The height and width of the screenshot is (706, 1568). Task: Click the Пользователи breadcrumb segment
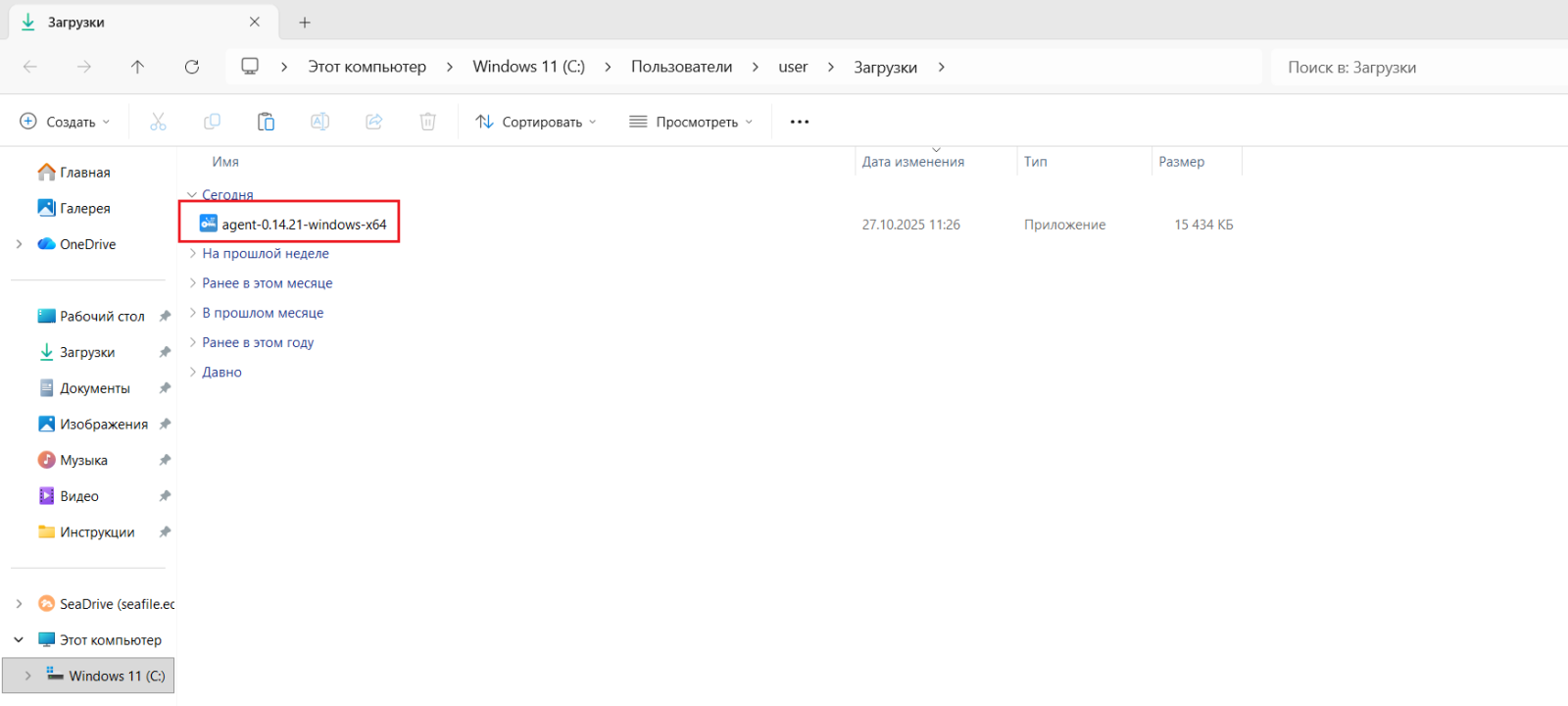681,67
